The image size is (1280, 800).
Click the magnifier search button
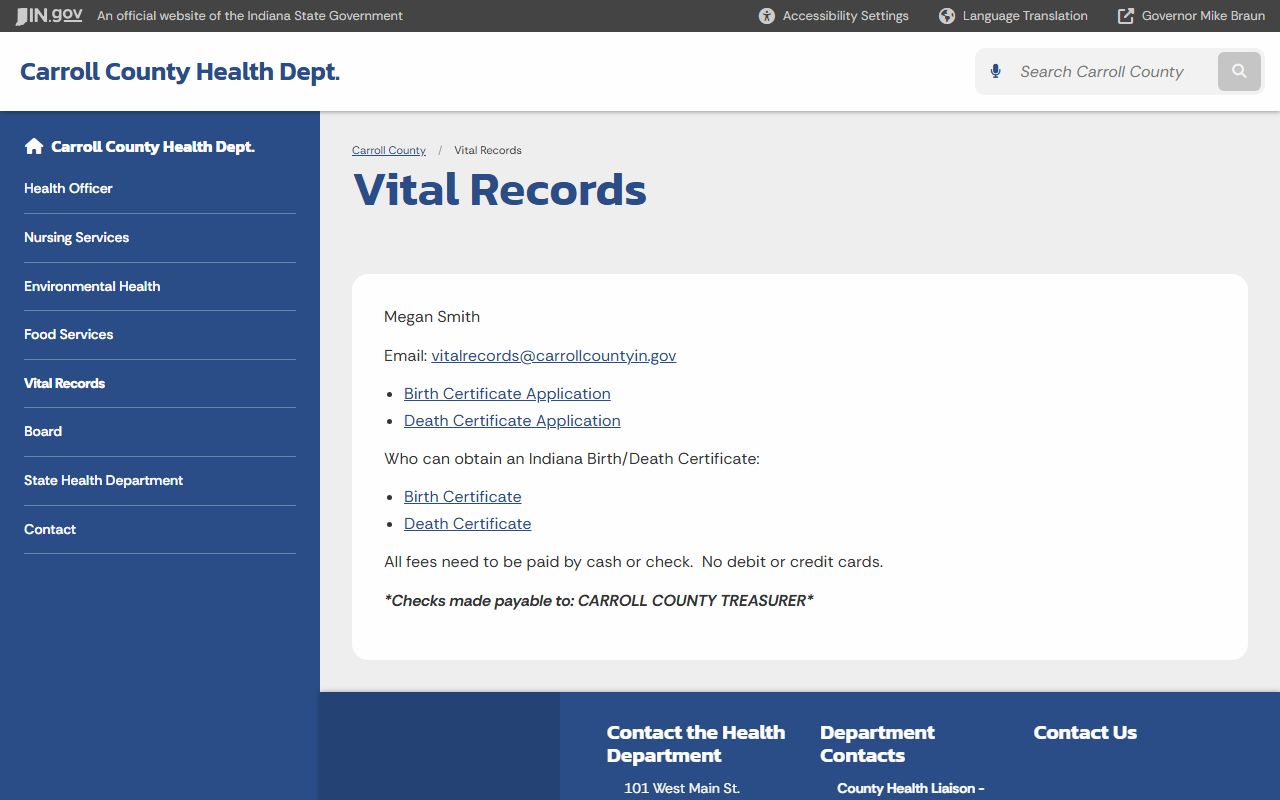point(1239,72)
